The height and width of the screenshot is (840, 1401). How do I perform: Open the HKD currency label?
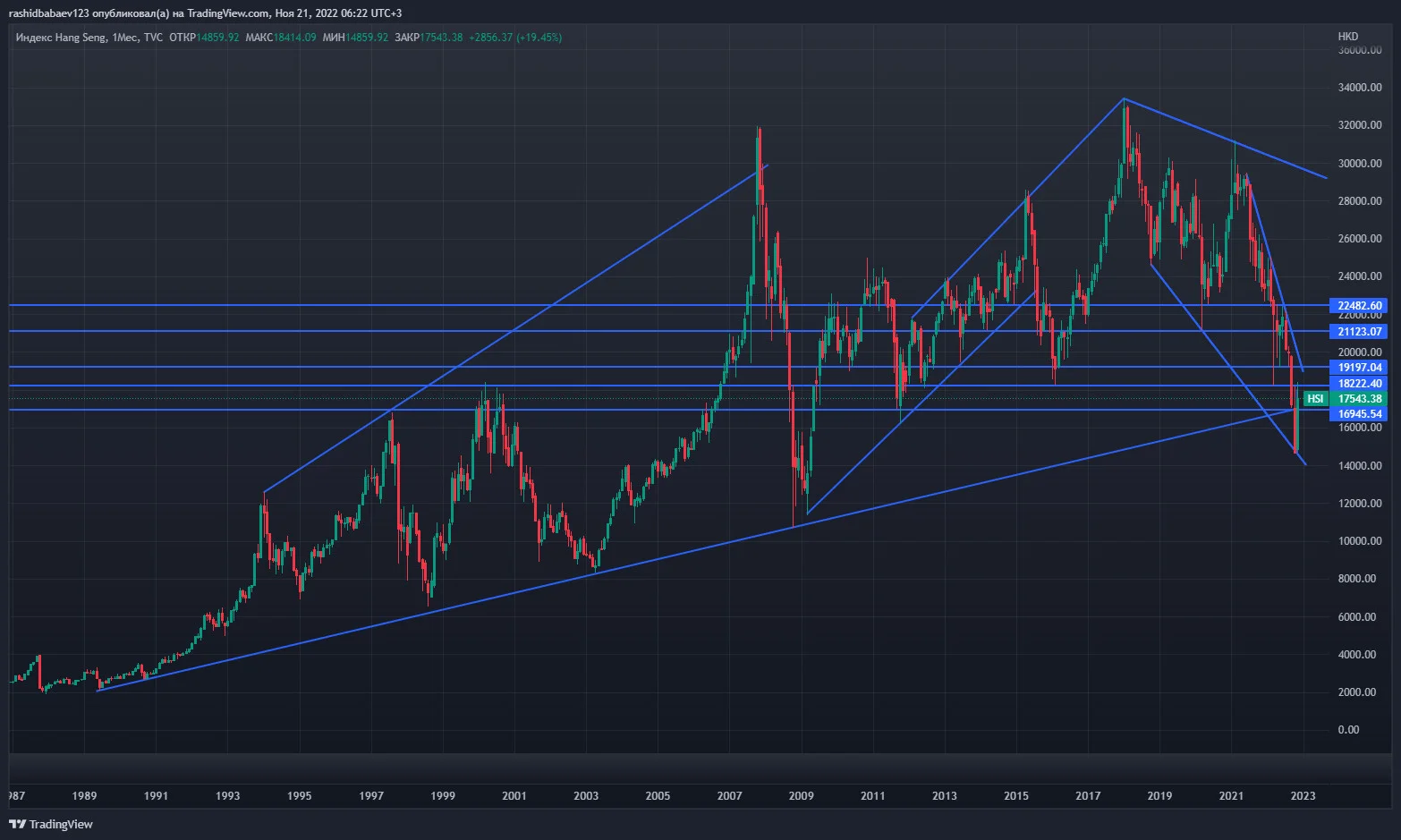point(1347,37)
